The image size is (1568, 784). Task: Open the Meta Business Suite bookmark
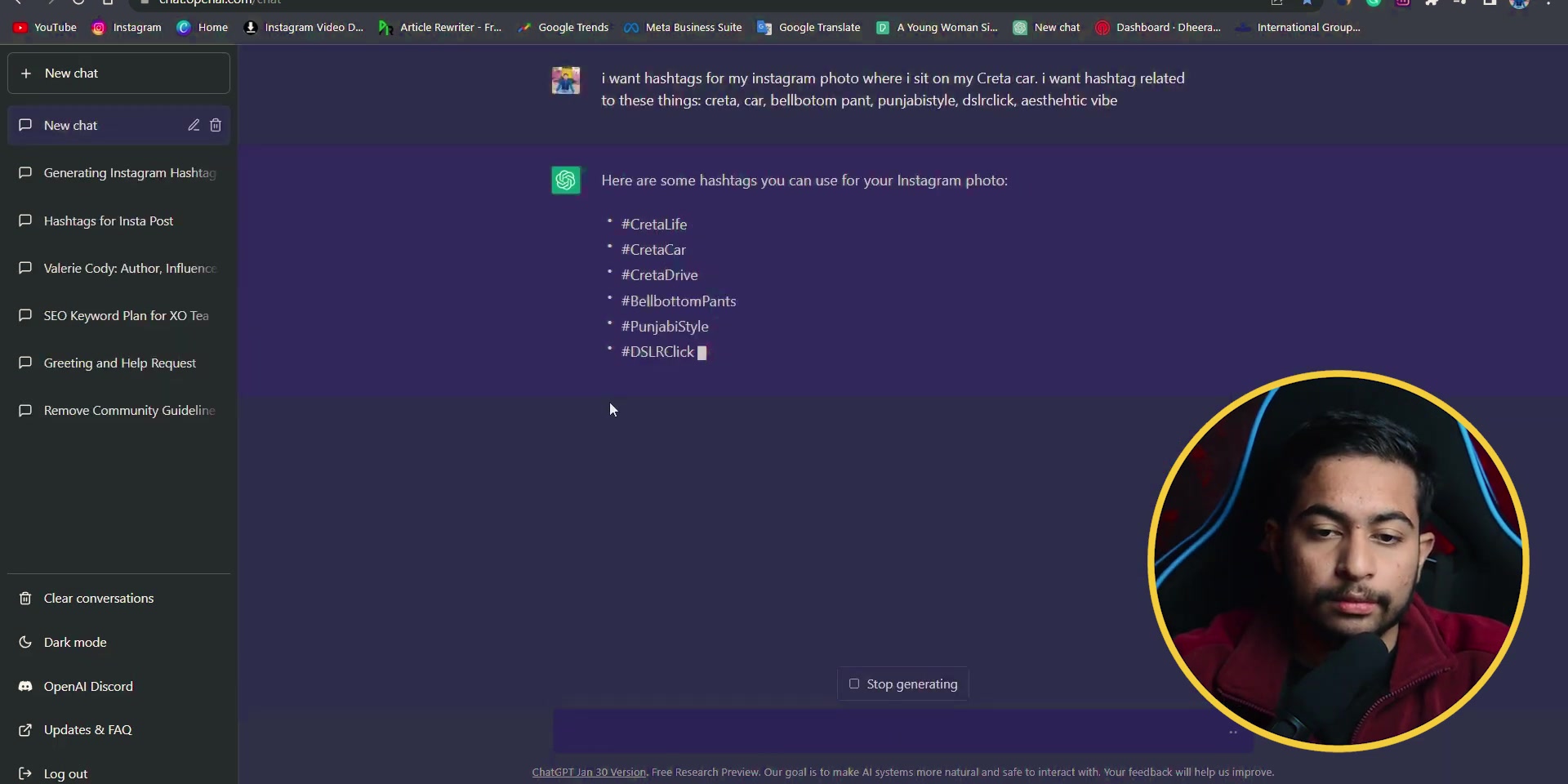(683, 27)
